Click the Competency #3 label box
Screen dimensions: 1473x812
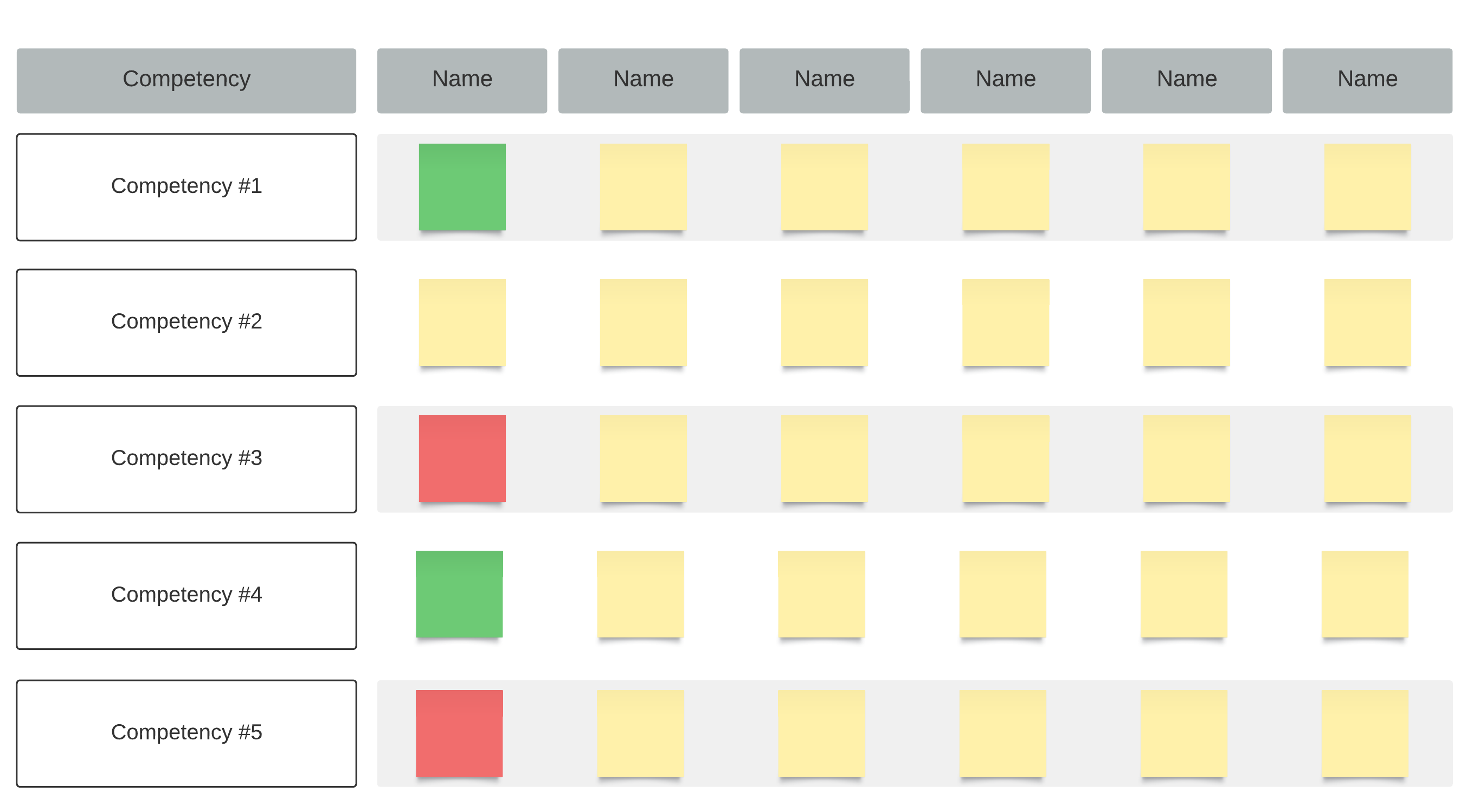pyautogui.click(x=186, y=459)
